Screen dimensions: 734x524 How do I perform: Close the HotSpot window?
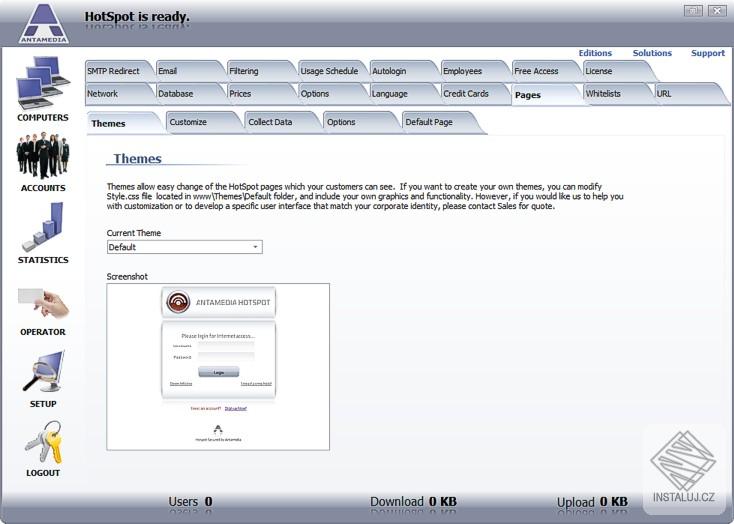(x=717, y=10)
